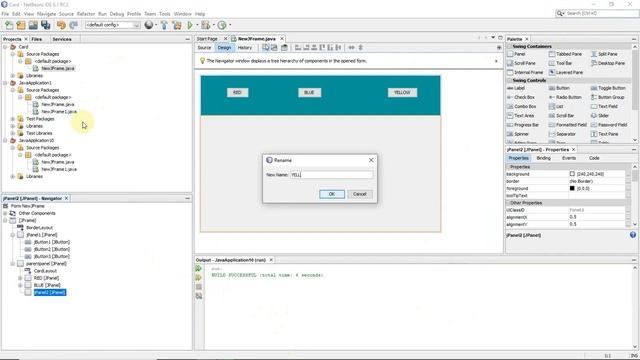
Task: Select the Panel component in Palette
Action: (516, 54)
